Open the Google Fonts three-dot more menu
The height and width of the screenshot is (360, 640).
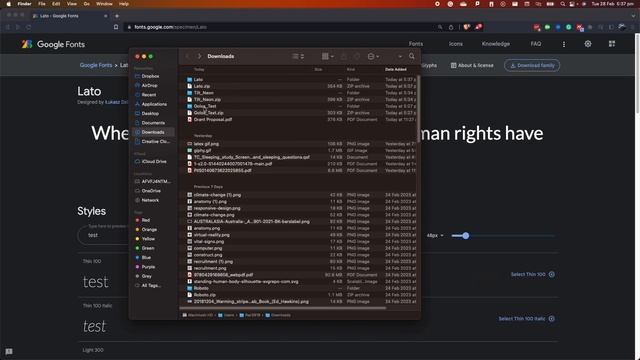564,44
